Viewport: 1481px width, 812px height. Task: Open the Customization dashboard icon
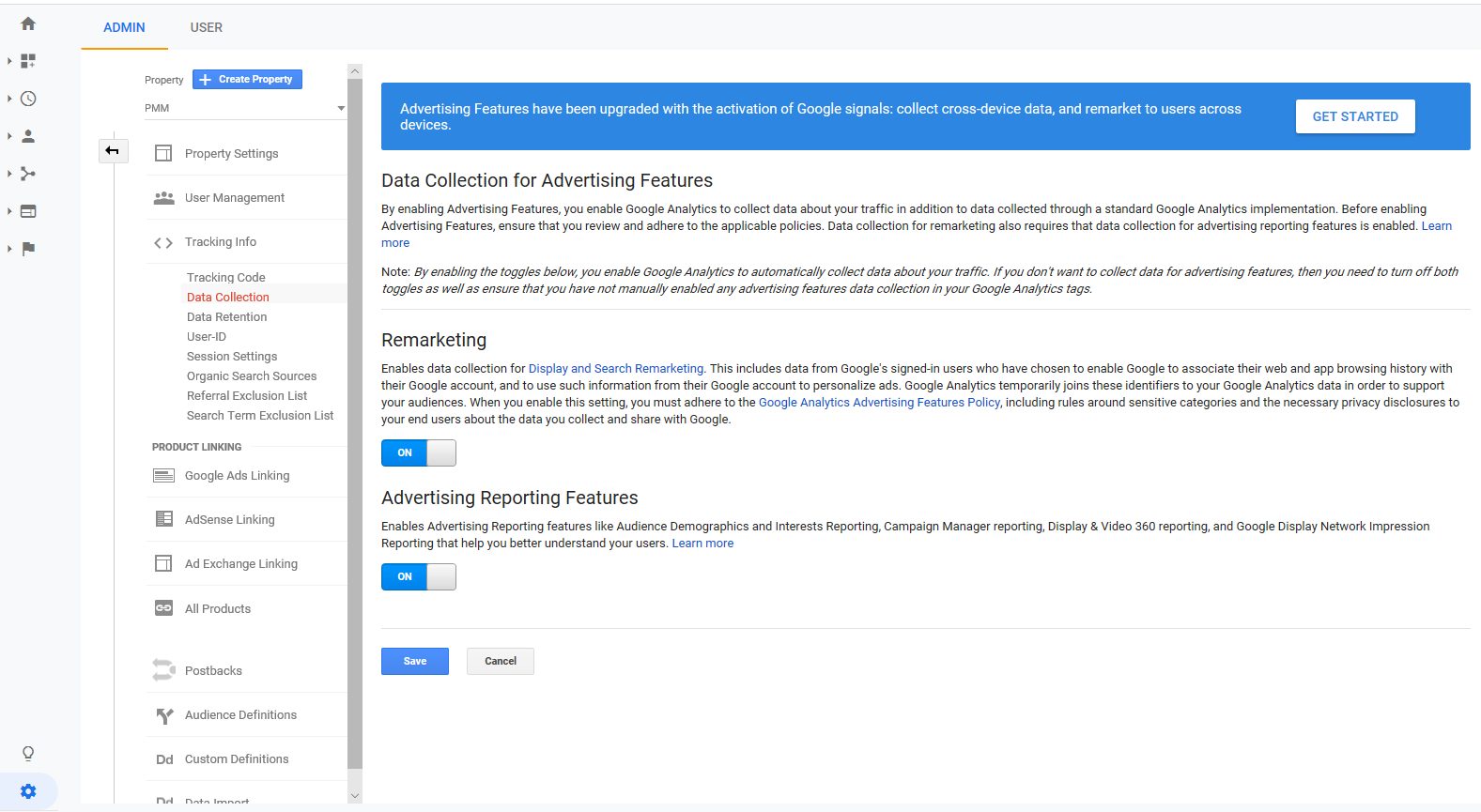point(28,61)
